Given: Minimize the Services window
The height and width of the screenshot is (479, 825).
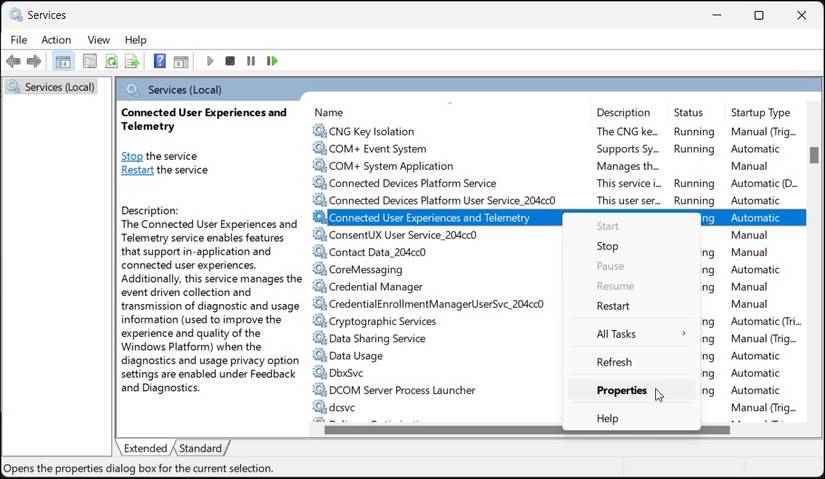Looking at the screenshot, I should (x=717, y=15).
